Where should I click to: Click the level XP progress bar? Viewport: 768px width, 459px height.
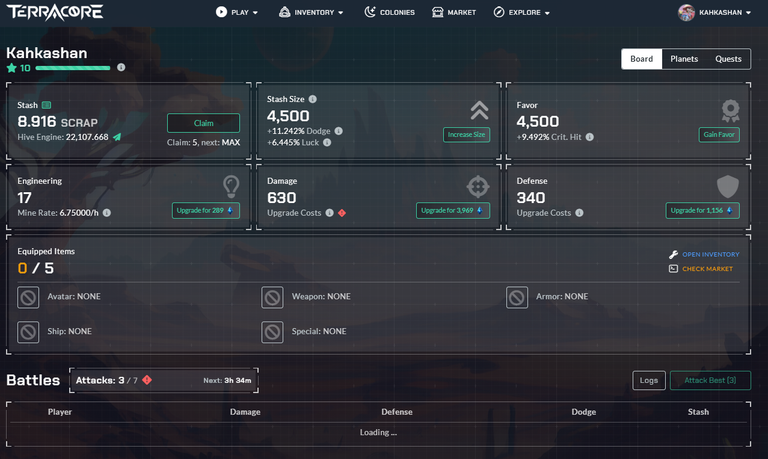point(73,68)
